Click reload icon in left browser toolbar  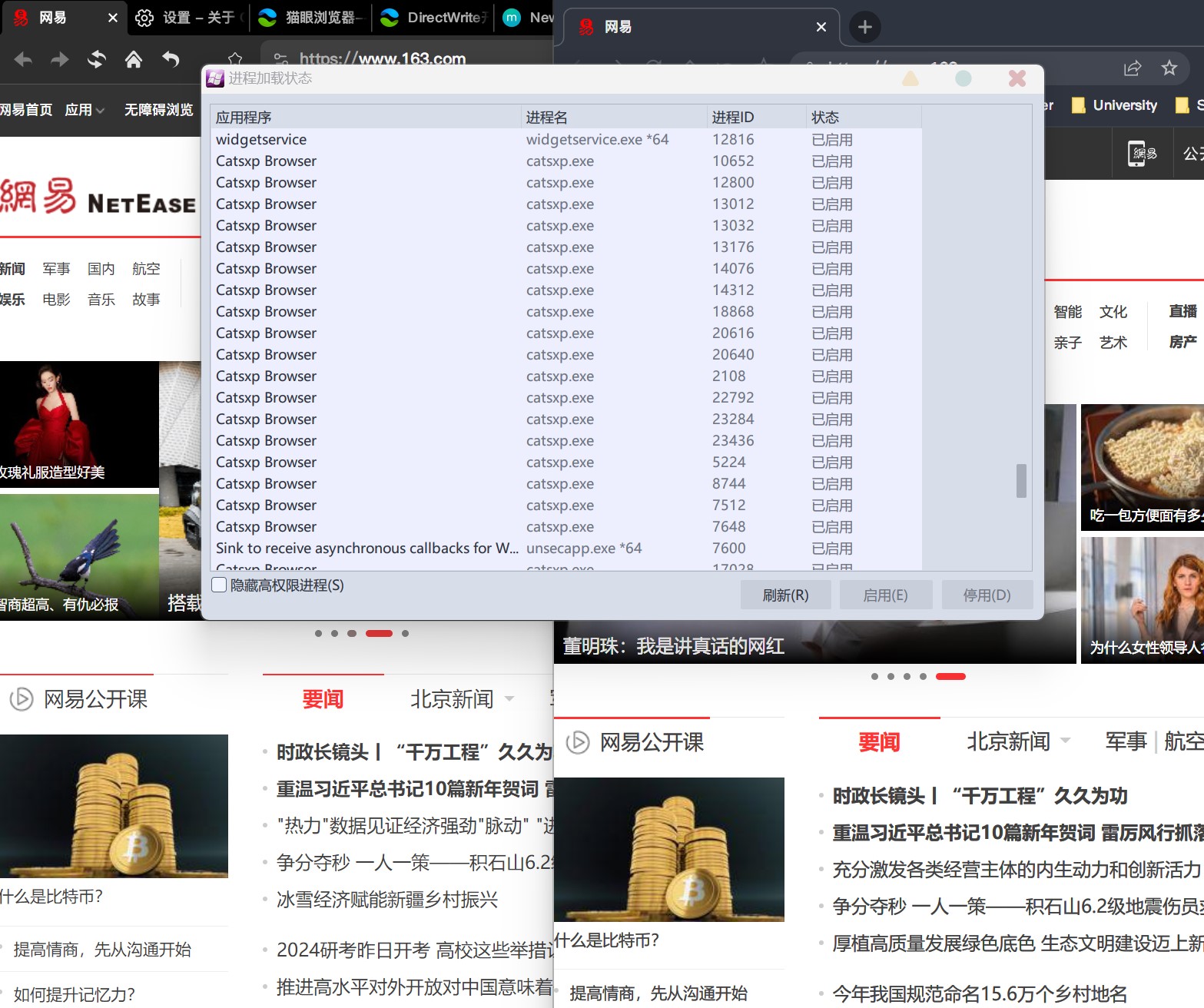(96, 59)
